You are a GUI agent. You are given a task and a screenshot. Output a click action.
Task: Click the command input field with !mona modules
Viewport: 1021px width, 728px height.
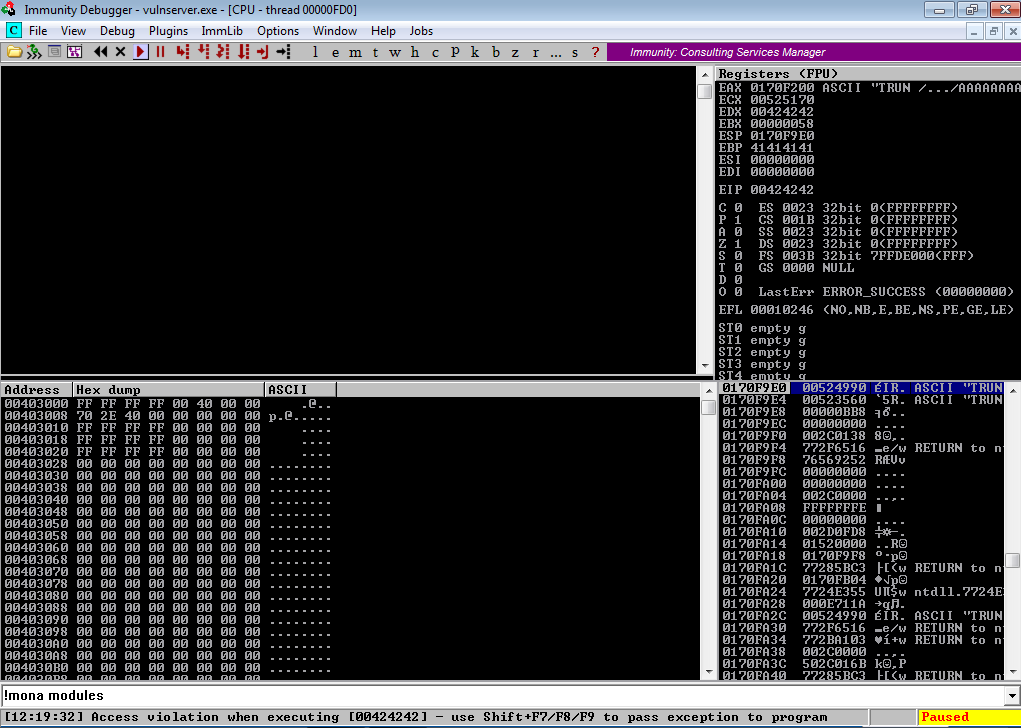[x=501, y=695]
